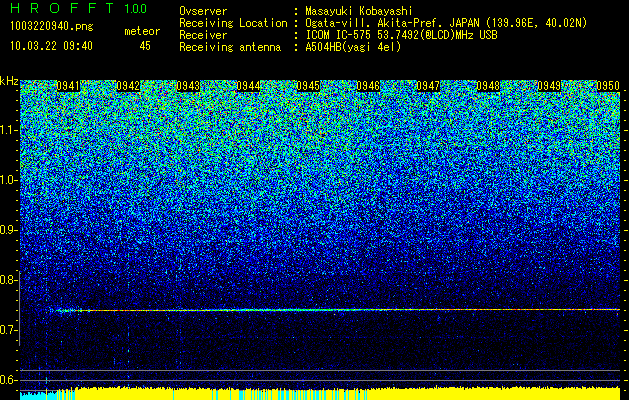This screenshot has width=629, height=400.
Task: Click time marker 0950
Action: click(x=608, y=86)
